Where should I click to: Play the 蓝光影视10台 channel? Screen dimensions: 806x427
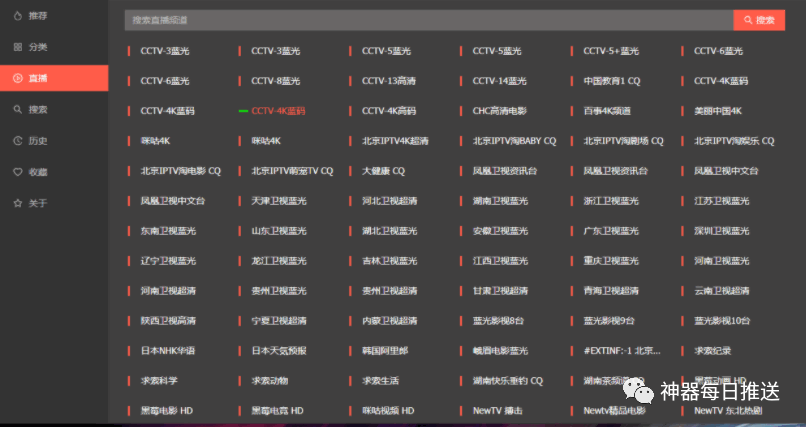[722, 321]
